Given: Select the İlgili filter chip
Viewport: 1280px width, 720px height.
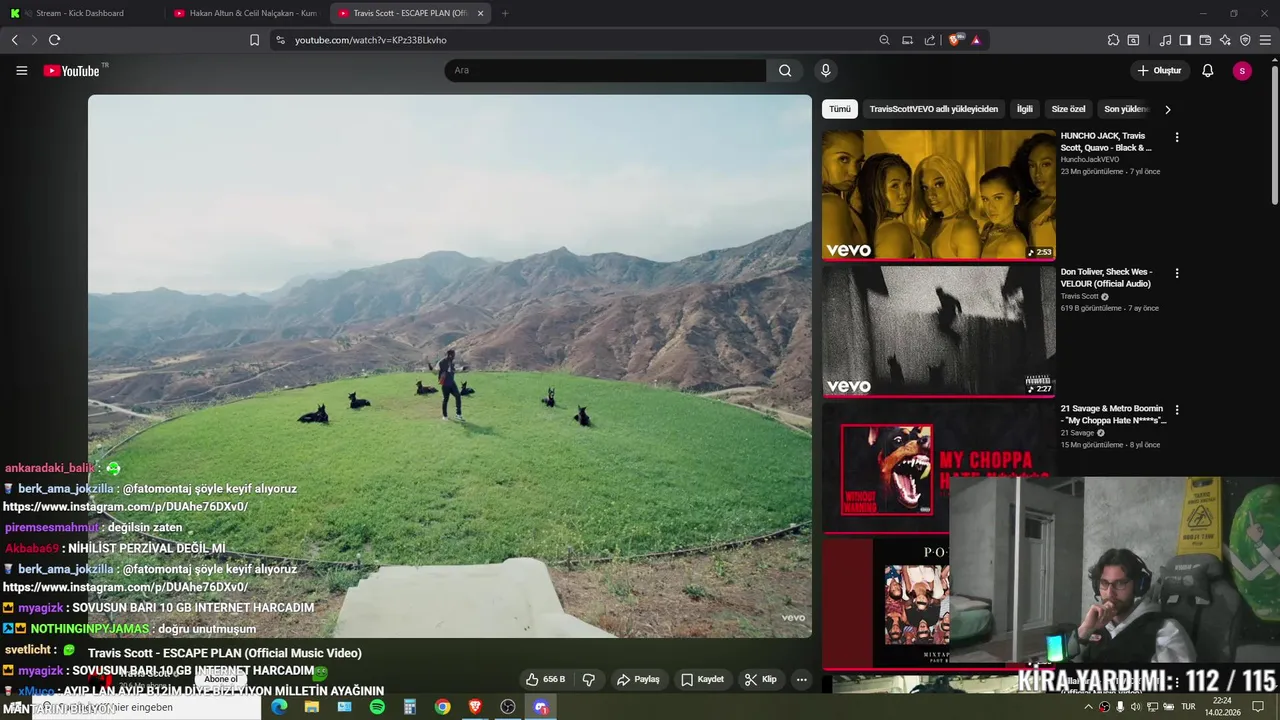Looking at the screenshot, I should 1024,109.
